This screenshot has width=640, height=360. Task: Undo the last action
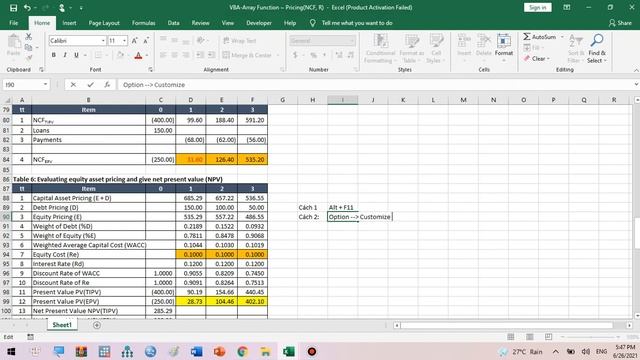[27, 8]
